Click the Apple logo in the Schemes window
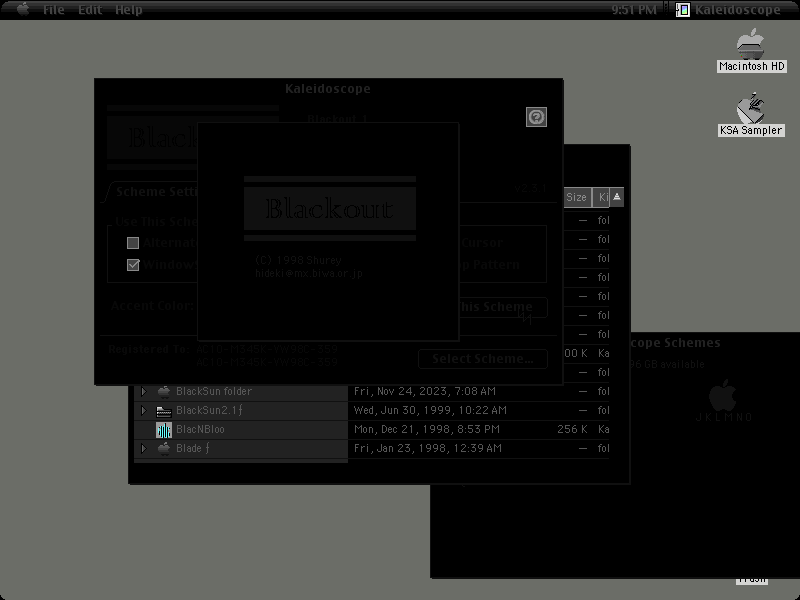The image size is (800, 600). point(723,395)
